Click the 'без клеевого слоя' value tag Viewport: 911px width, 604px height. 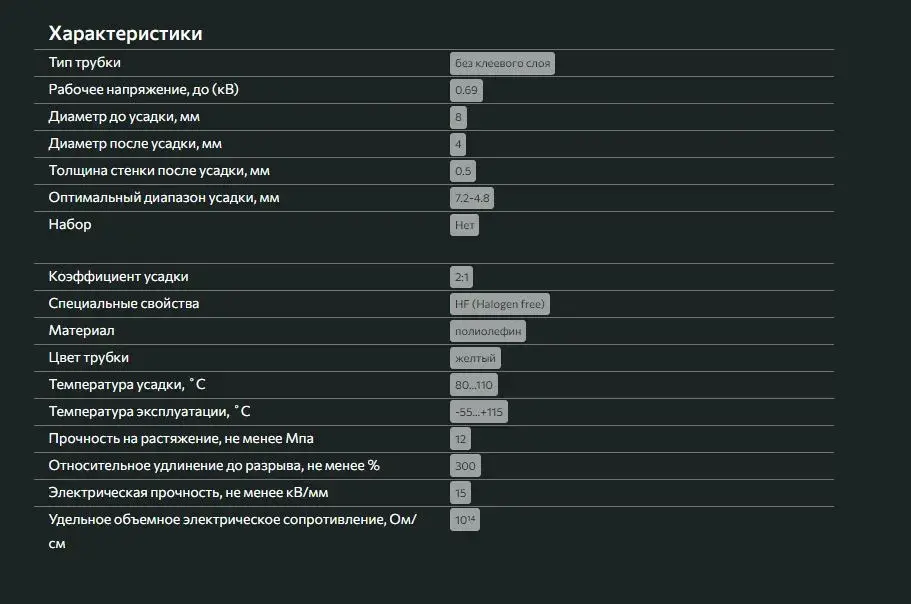[501, 63]
